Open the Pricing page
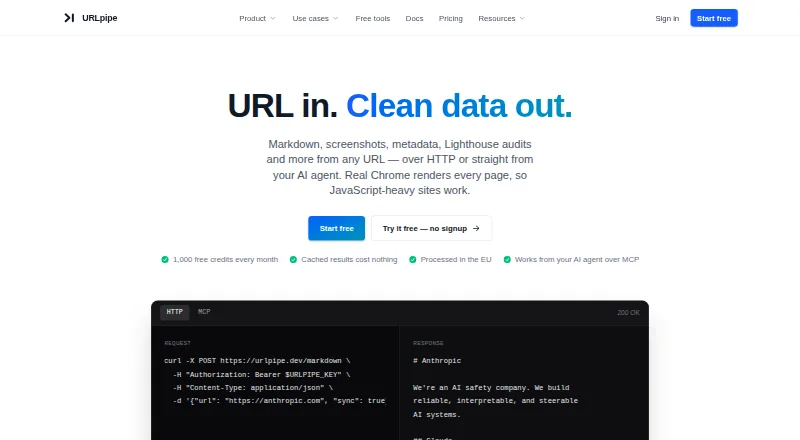Screen dimensions: 800x440 point(451,18)
